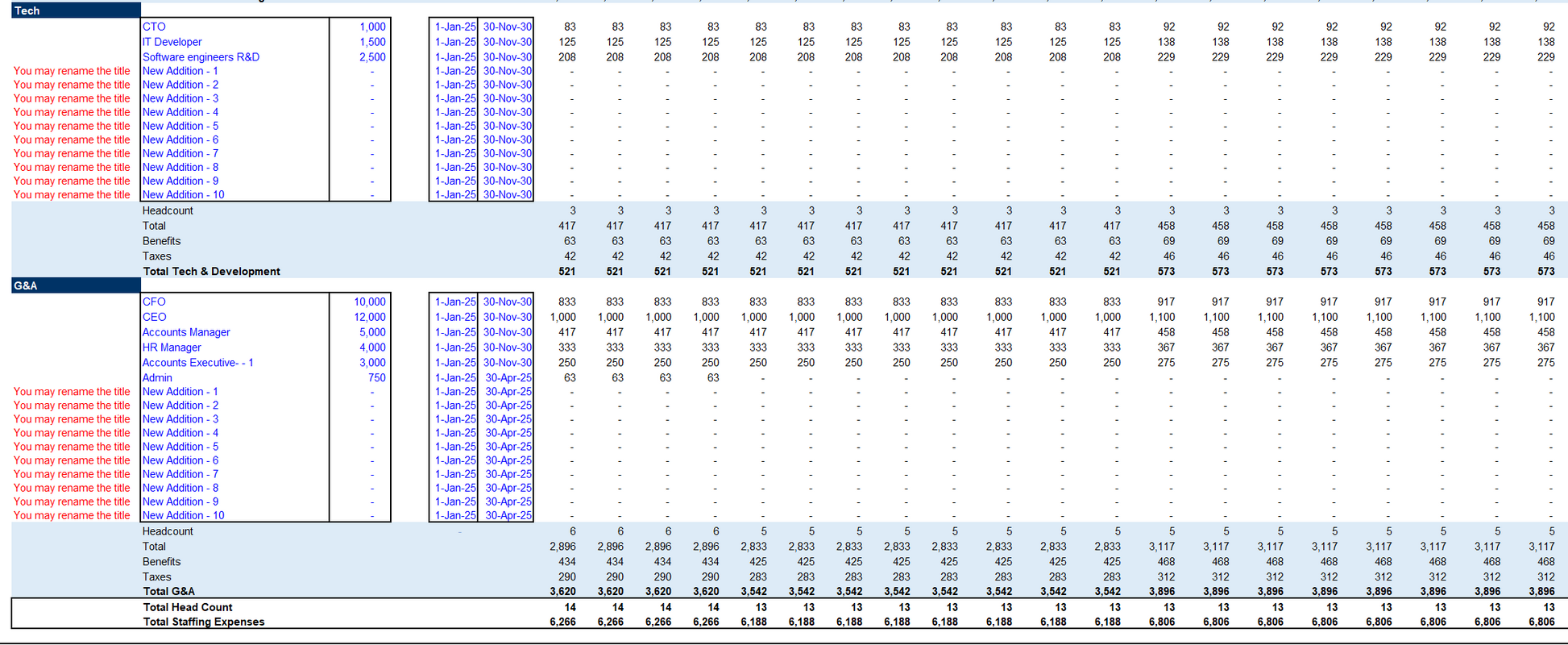1568x645 pixels.
Task: Select Admin's 30-Apr-25 end date cell
Action: tap(508, 377)
